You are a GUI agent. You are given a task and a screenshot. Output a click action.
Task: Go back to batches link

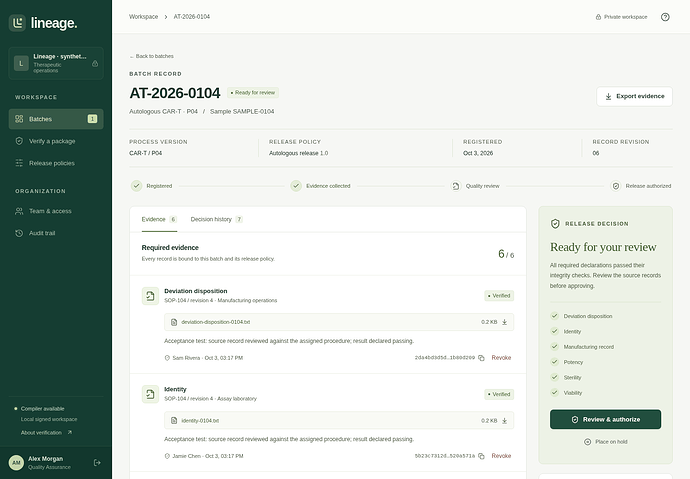[151, 56]
